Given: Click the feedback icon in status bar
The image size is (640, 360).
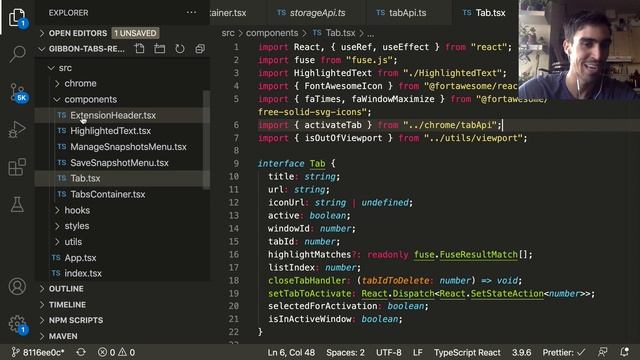Looking at the screenshot, I should coord(602,352).
